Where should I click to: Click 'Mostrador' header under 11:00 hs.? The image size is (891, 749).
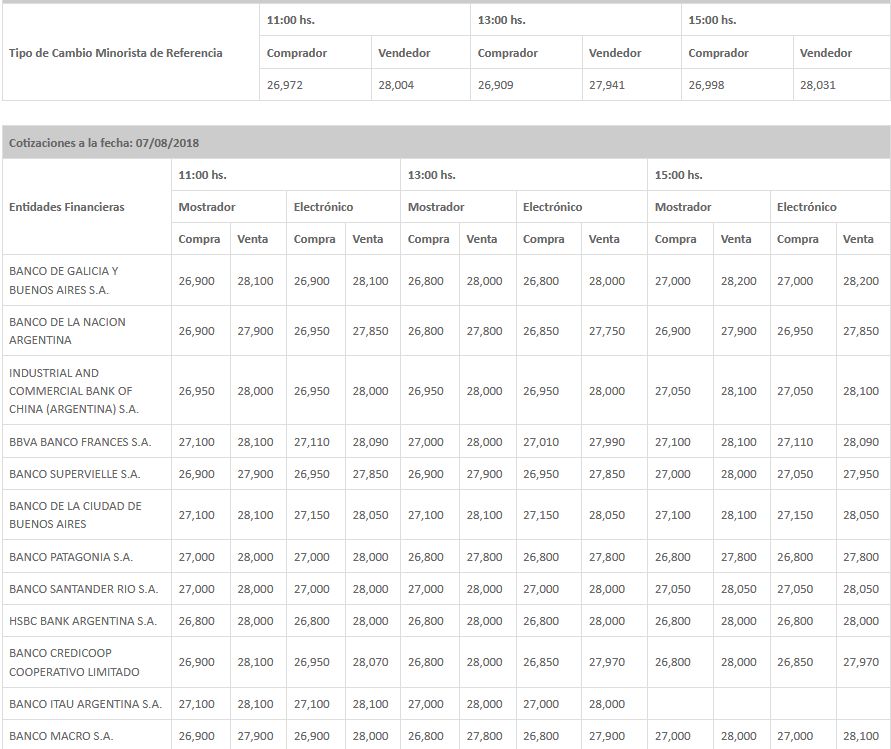click(x=207, y=207)
